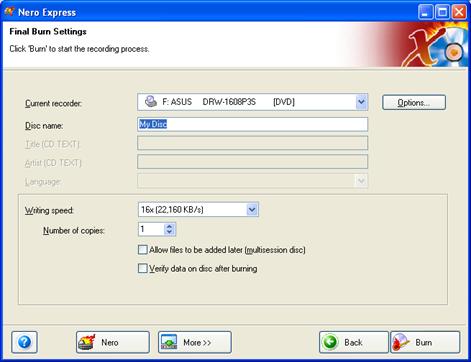Enable Allow files to be added later
This screenshot has height=362, width=471.
click(143, 250)
